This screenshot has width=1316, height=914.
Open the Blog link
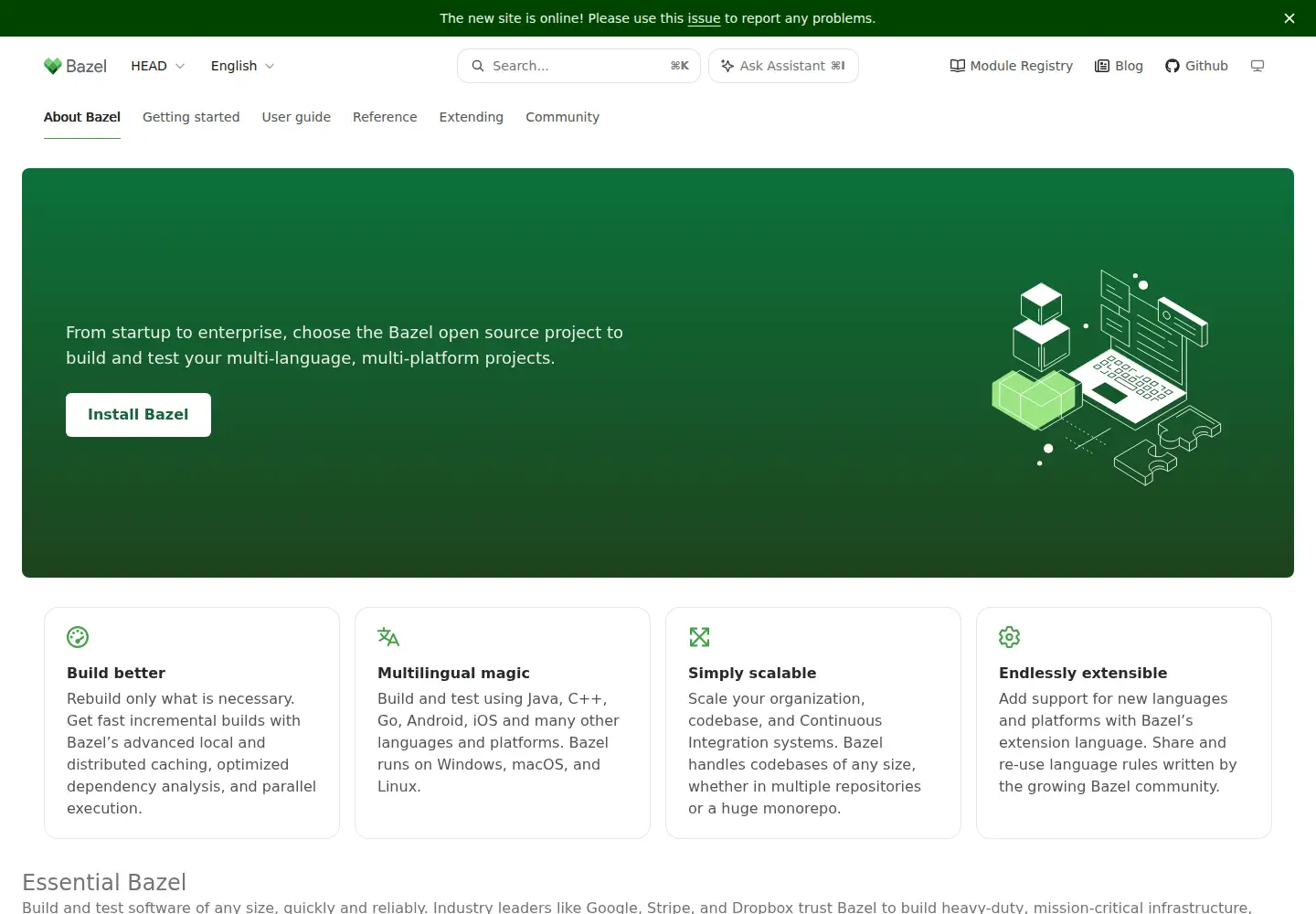coord(1119,66)
